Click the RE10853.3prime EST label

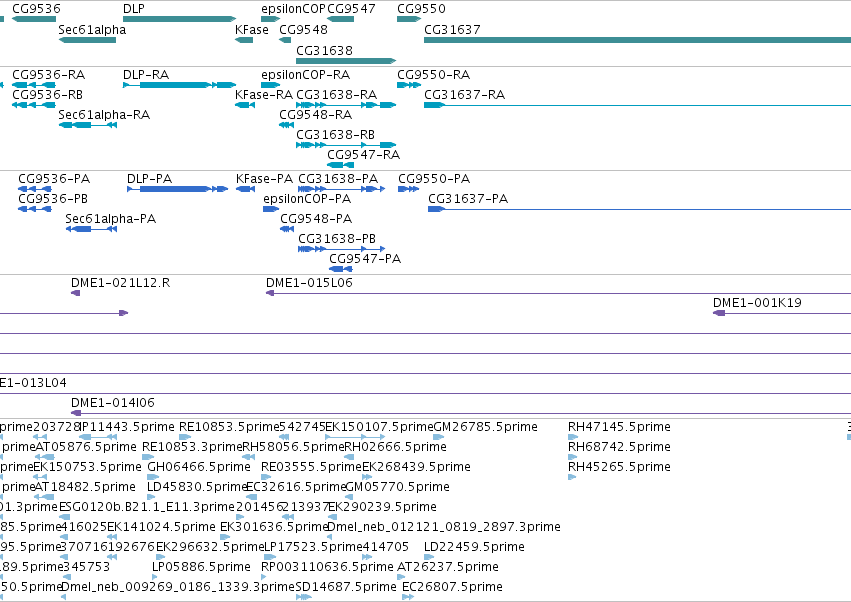tap(192, 447)
